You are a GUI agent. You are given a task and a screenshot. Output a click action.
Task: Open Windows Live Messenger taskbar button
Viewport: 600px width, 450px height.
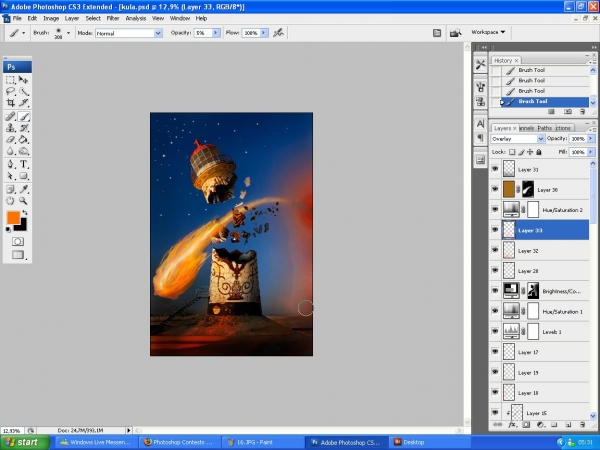pos(96,442)
